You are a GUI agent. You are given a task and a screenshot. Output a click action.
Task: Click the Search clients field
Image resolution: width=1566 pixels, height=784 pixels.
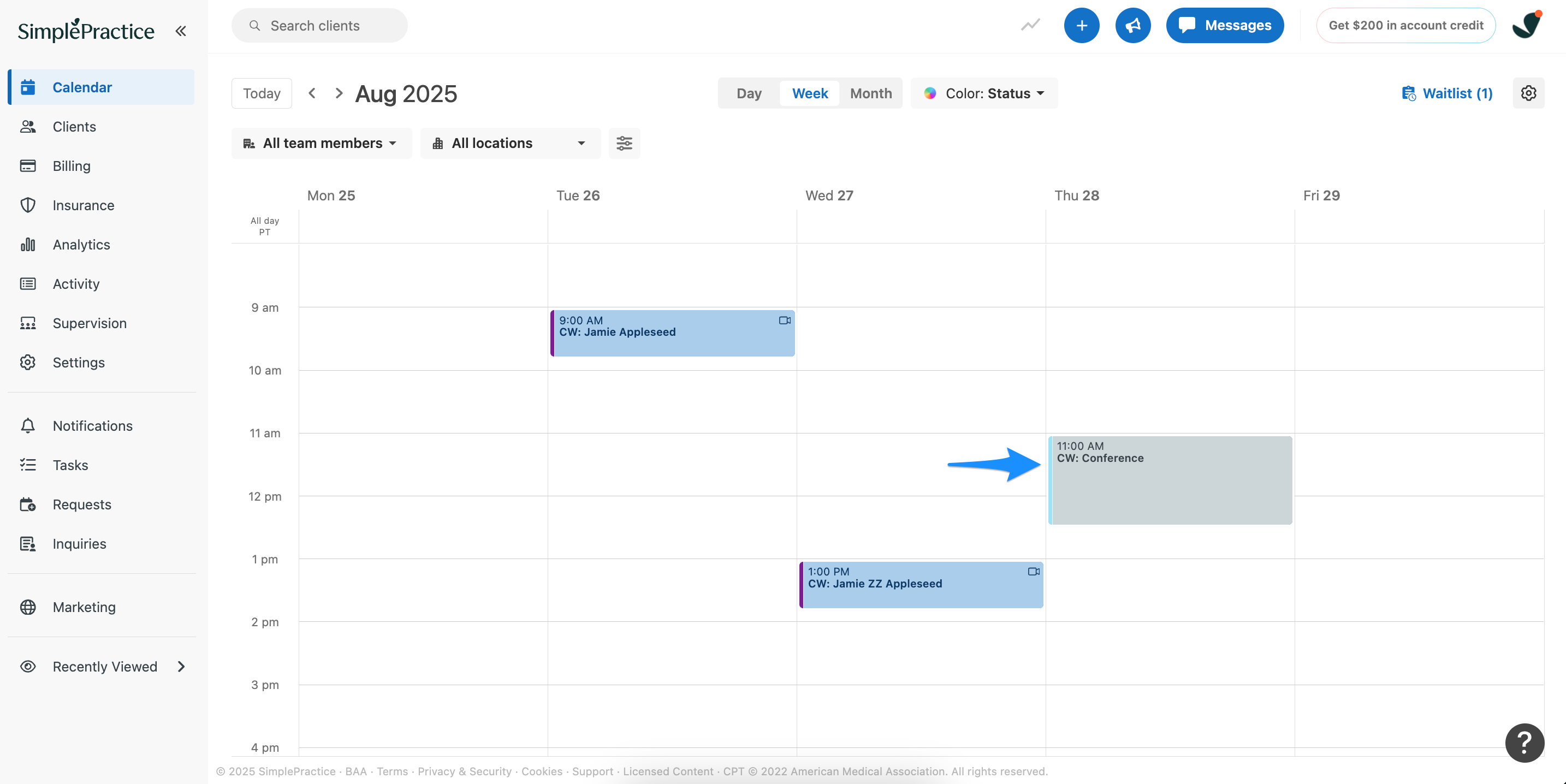[x=319, y=26]
